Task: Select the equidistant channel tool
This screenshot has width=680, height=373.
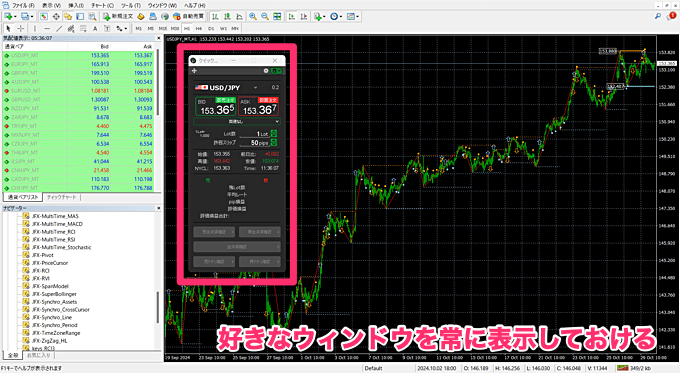Action: (x=71, y=29)
